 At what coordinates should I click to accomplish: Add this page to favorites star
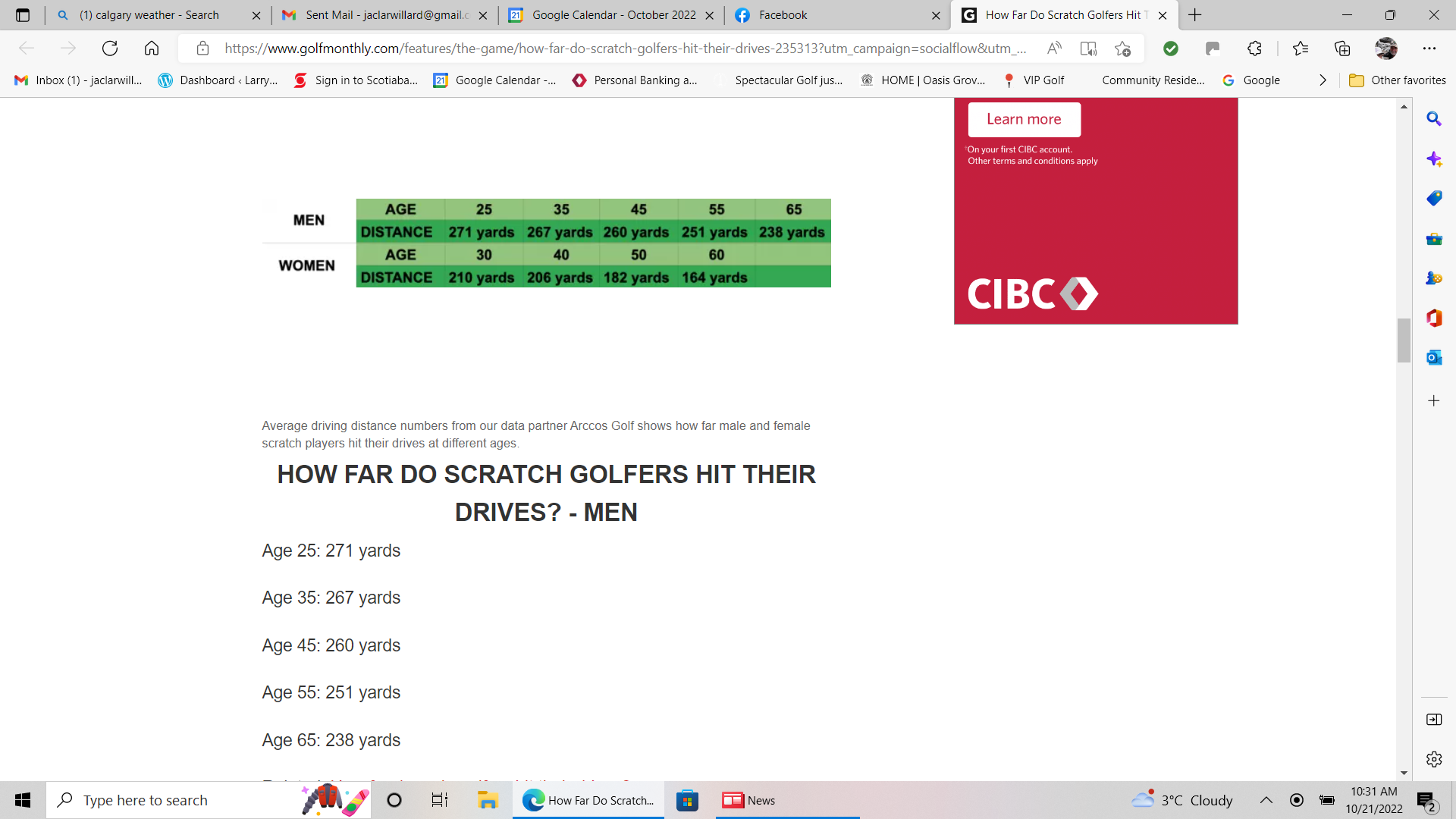[1123, 49]
